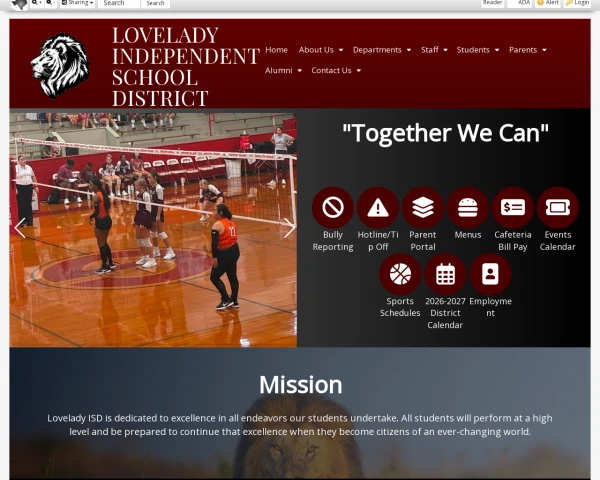
Task: Open the 2026-2027 District Calendar icon
Action: [x=445, y=274]
